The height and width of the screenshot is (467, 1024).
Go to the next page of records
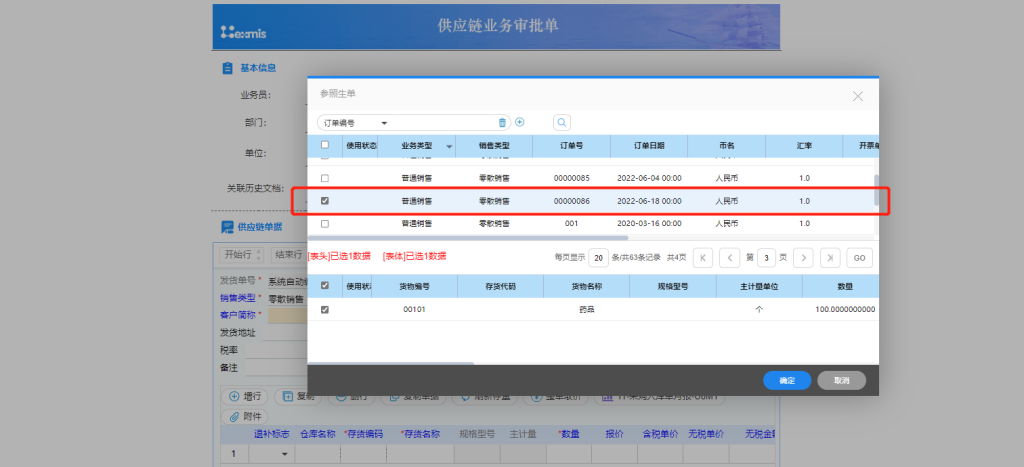tap(804, 257)
